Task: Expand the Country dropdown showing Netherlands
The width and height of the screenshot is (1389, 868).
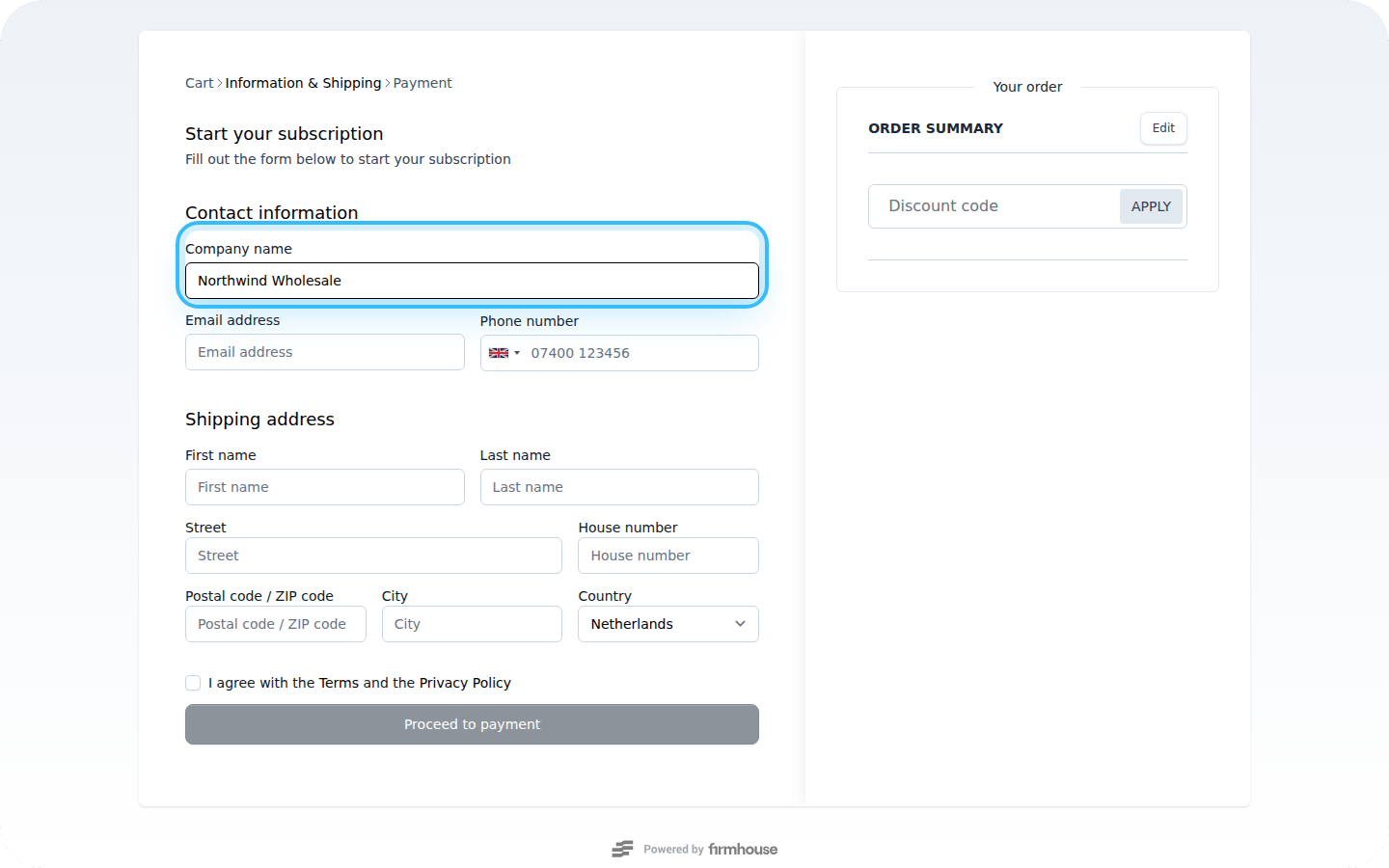Action: pyautogui.click(x=668, y=624)
